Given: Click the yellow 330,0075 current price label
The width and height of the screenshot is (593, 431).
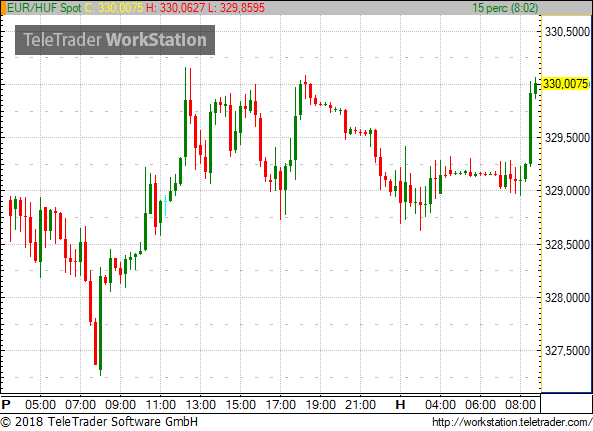Looking at the screenshot, I should 566,84.
